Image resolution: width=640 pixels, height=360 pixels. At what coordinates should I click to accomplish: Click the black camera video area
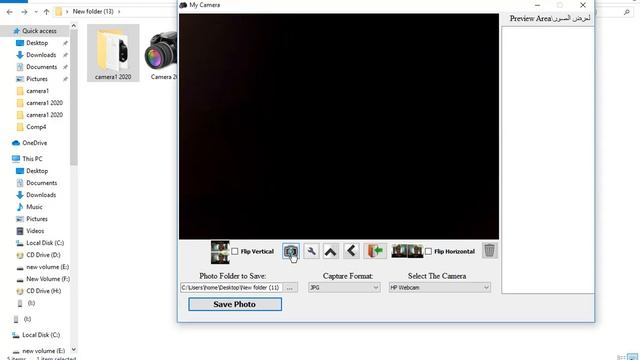339,126
